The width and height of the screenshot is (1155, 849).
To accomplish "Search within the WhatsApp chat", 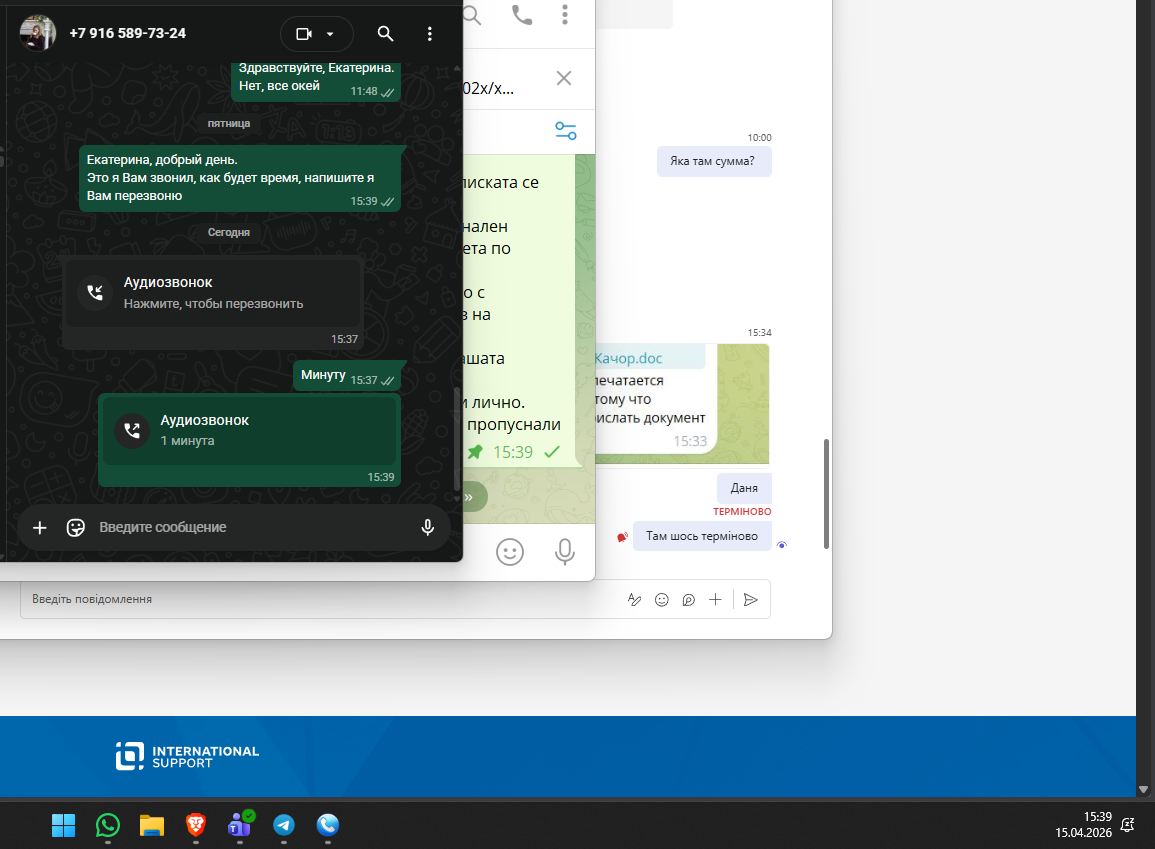I will point(385,34).
